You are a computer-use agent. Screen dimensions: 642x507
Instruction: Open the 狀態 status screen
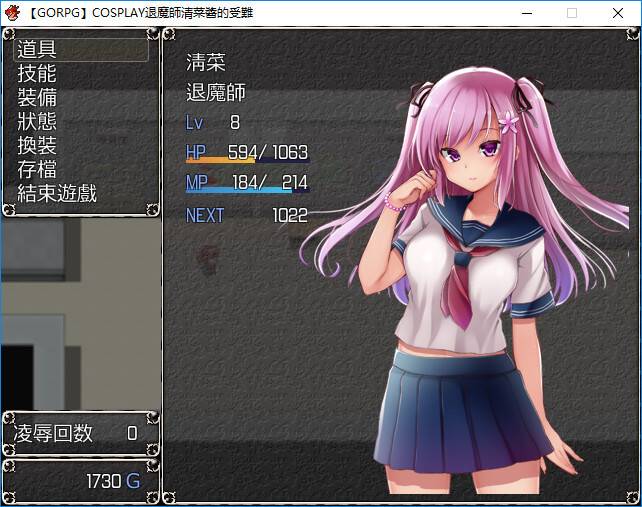[x=37, y=122]
